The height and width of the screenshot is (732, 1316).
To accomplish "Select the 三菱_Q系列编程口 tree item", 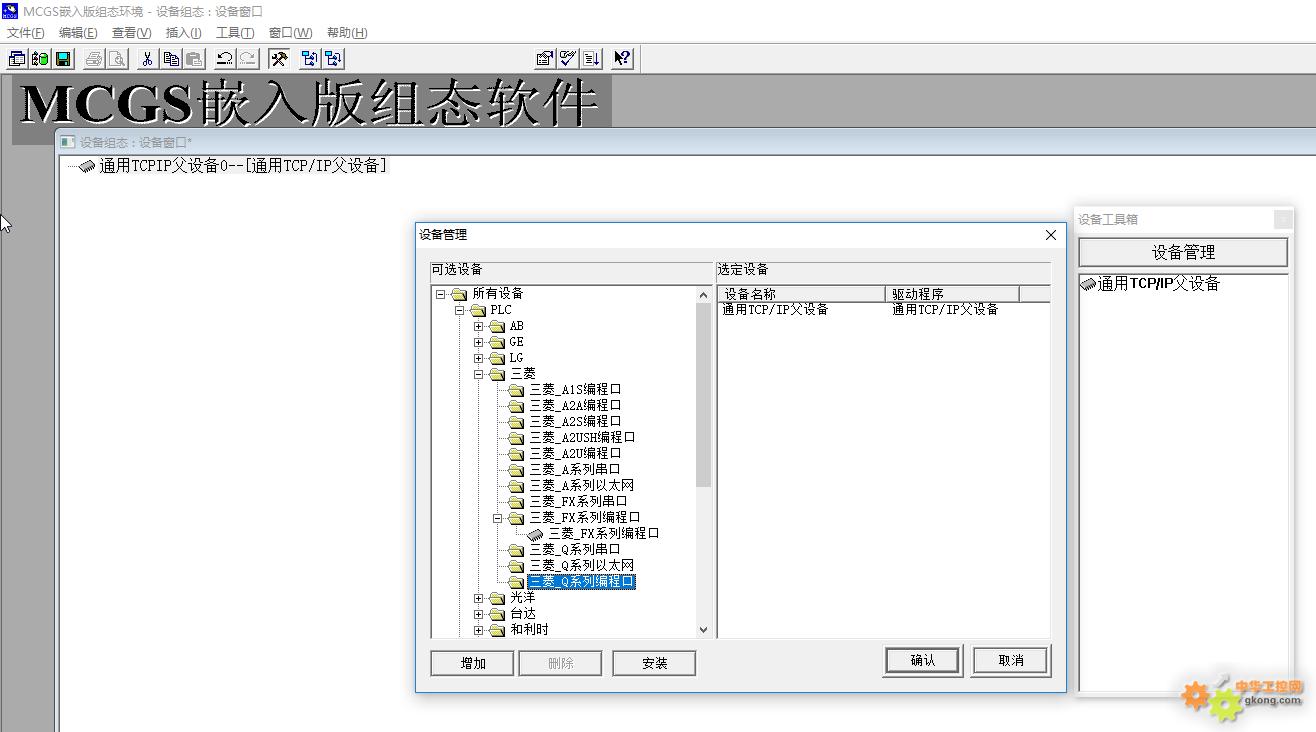I will pyautogui.click(x=582, y=582).
